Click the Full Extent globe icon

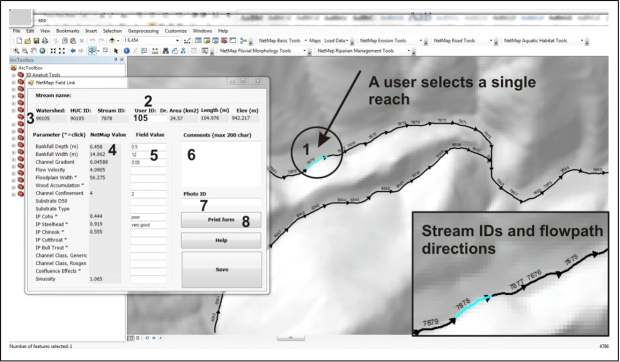pos(42,51)
